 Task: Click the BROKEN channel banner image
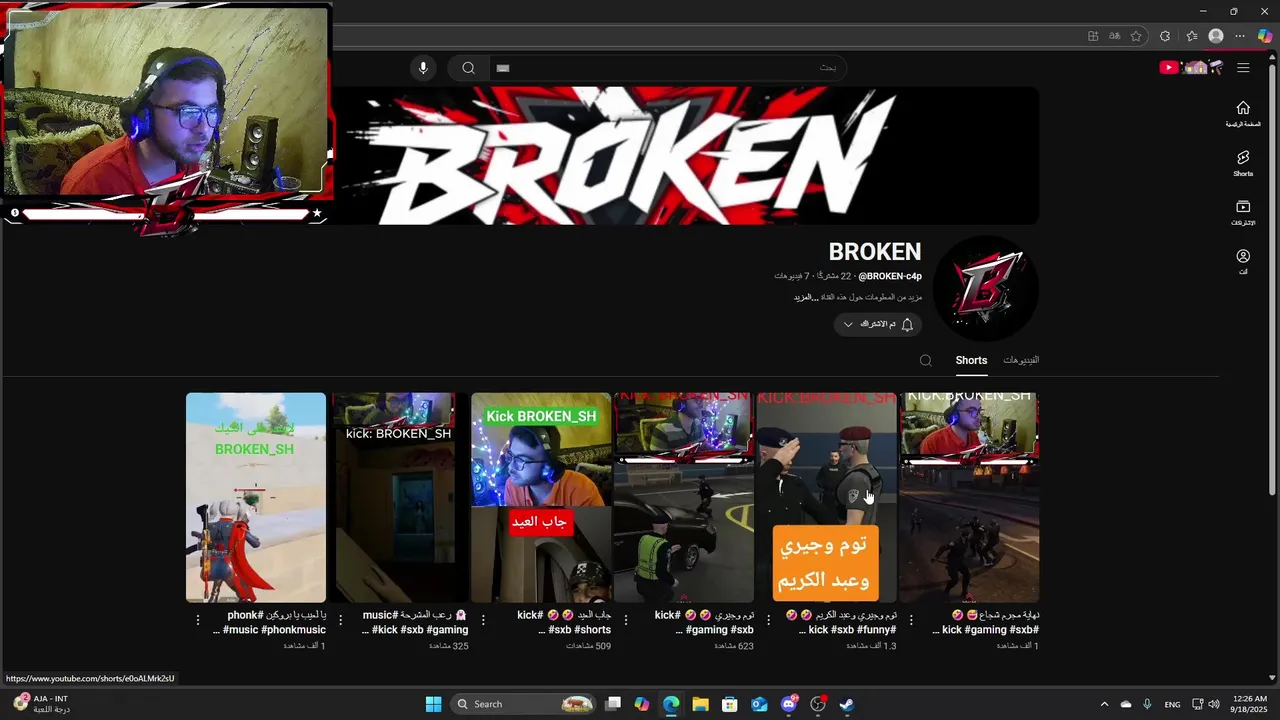click(686, 156)
